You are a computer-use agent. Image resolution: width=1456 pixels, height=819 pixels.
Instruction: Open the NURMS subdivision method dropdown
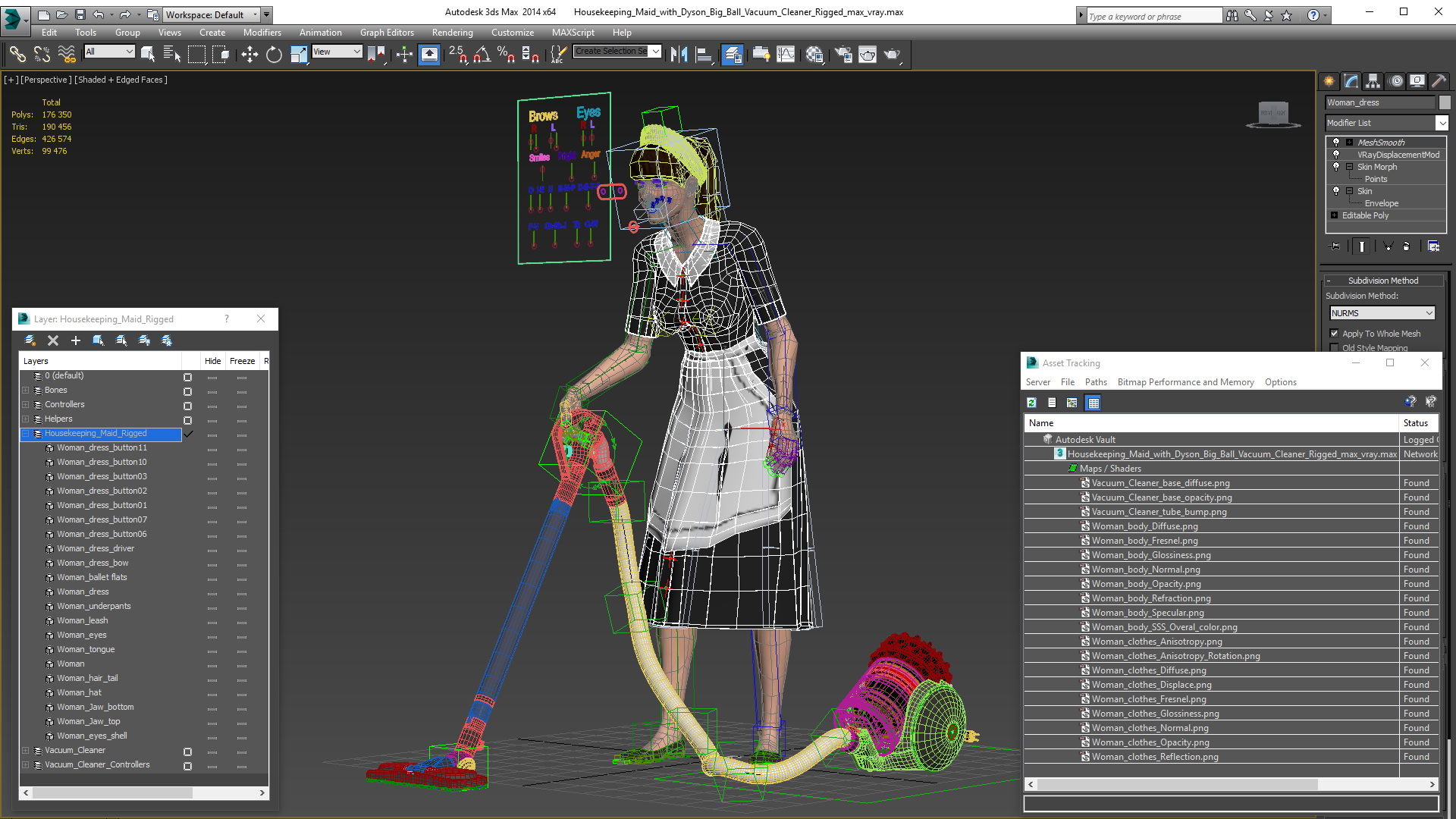point(1382,313)
